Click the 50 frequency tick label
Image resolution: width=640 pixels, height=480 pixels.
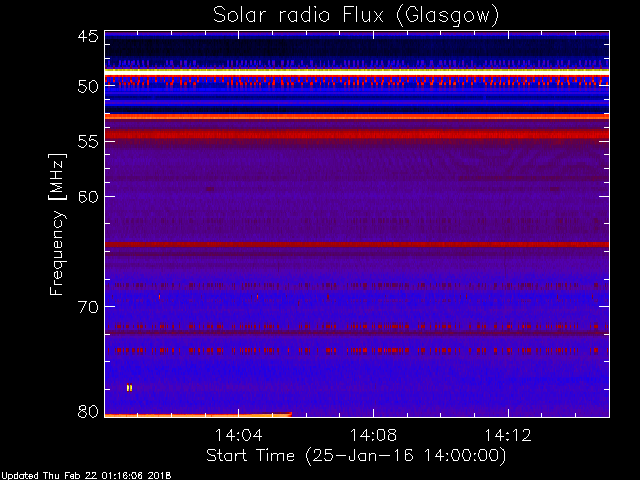pos(88,87)
